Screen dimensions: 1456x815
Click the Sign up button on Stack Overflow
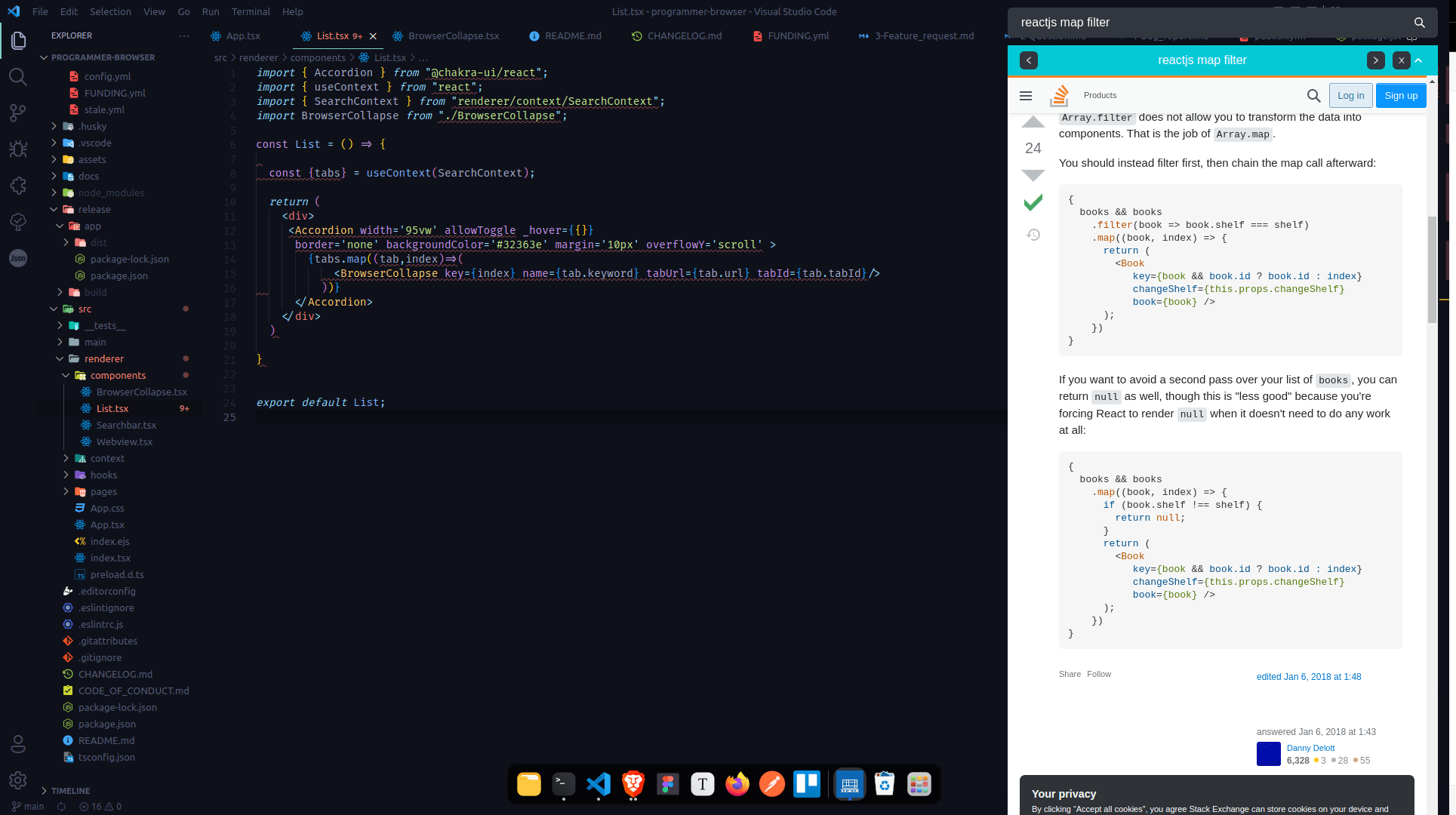tap(1400, 95)
